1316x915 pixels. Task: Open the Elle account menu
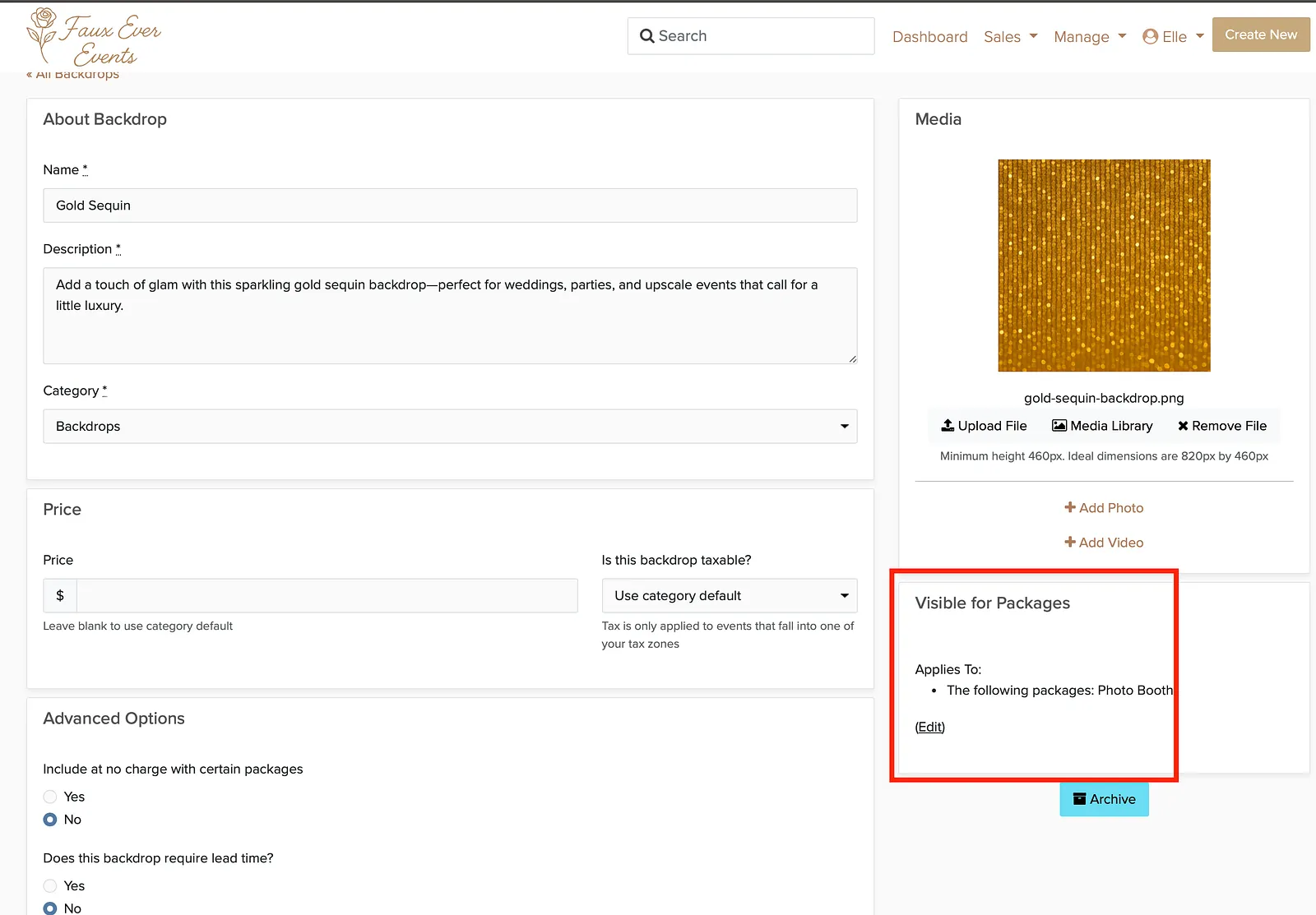[x=1174, y=37]
